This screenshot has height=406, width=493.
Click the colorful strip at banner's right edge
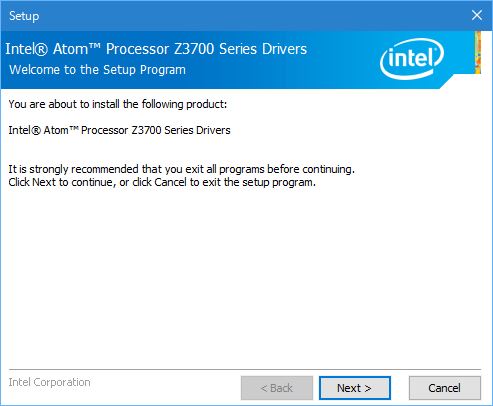point(478,52)
